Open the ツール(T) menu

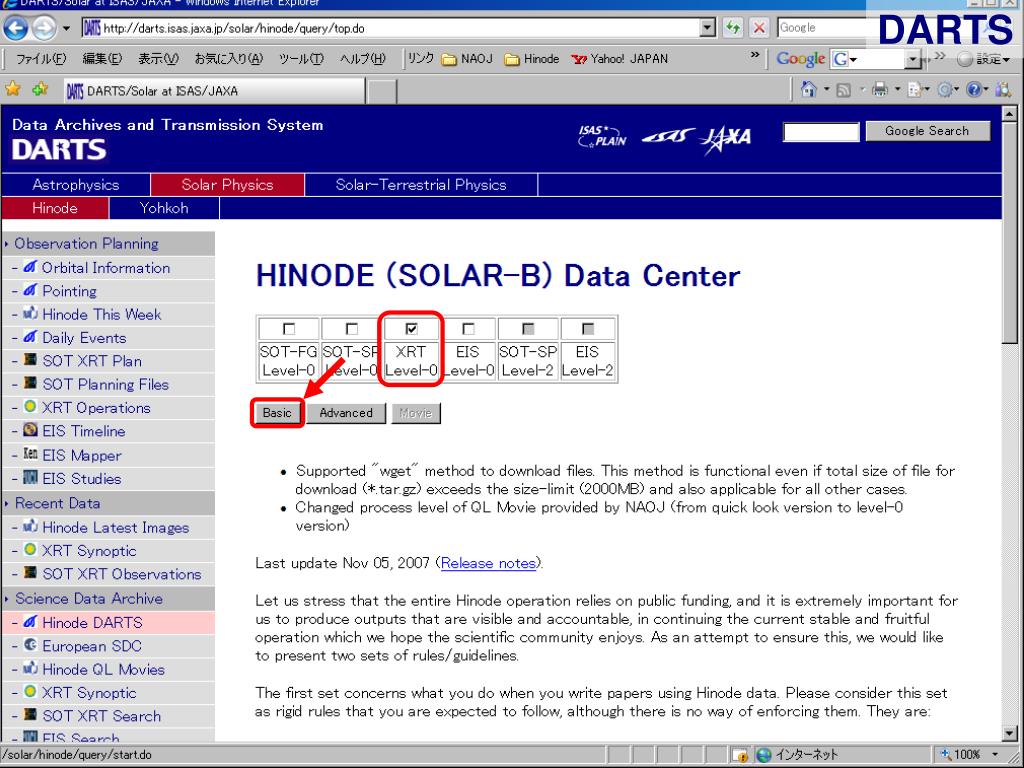click(x=301, y=59)
